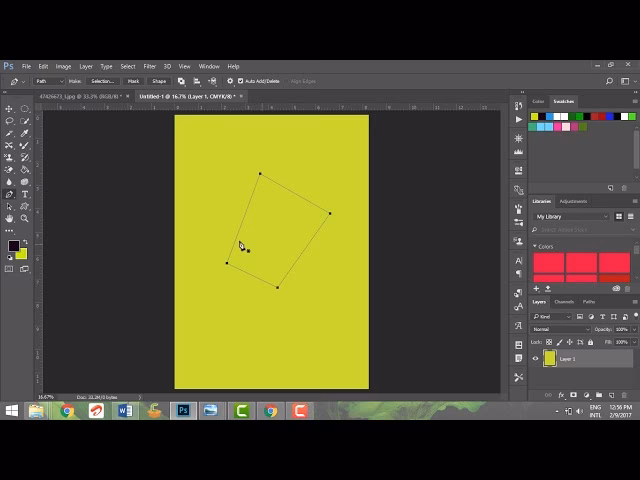Click the foreground color swatch
Viewport: 640px width, 480px height.
click(x=14, y=246)
